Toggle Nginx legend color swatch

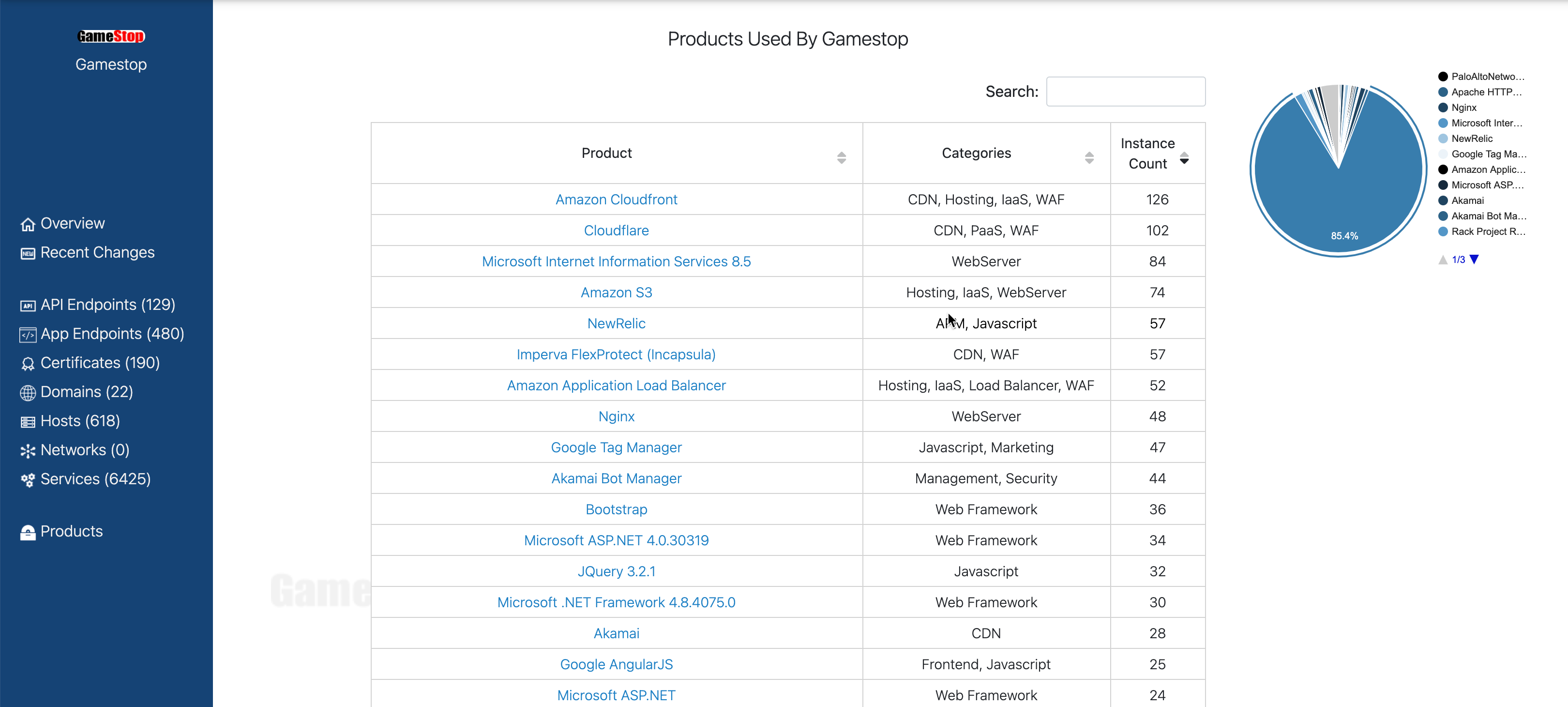pos(1443,108)
